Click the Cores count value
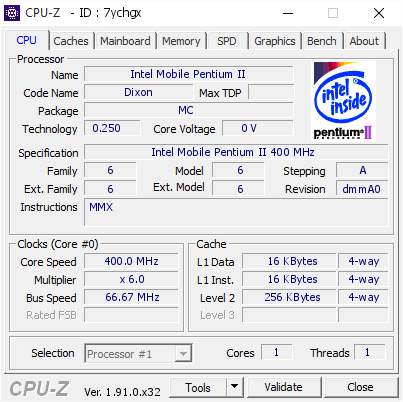The height and width of the screenshot is (402, 403). pos(277,352)
